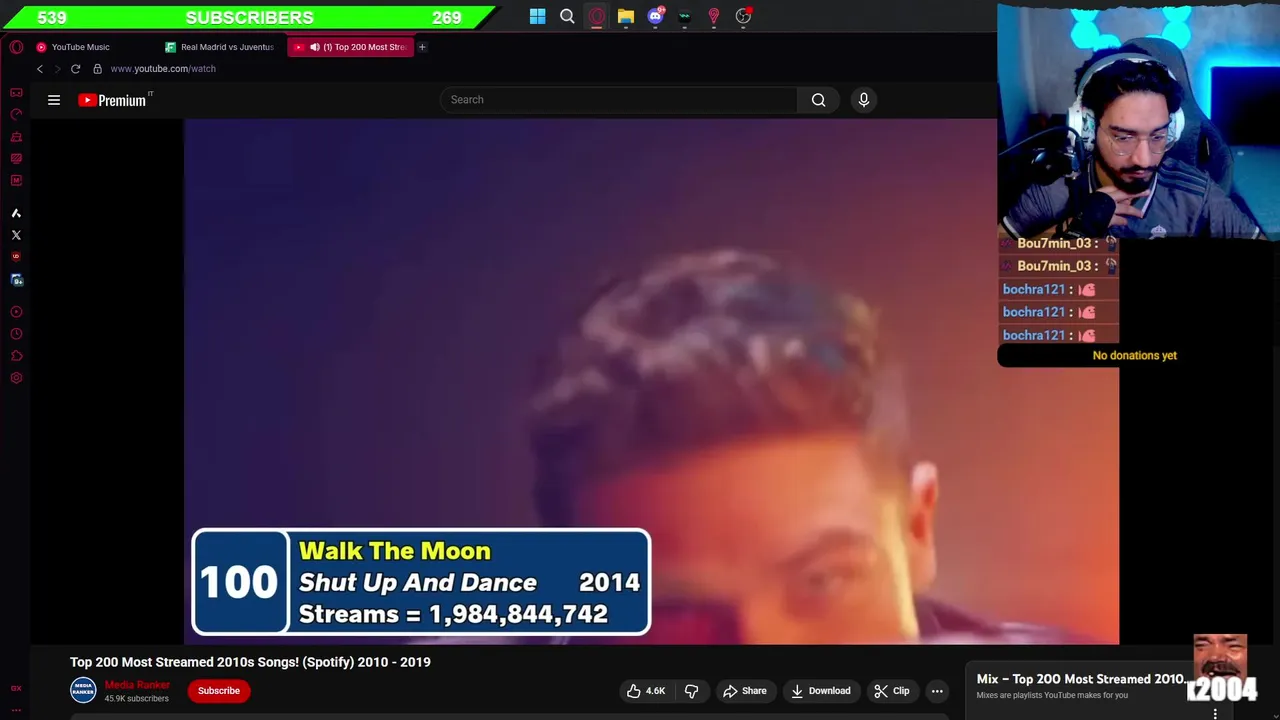1280x720 pixels.
Task: Open OBS Studio taskbar icon
Action: click(x=743, y=16)
